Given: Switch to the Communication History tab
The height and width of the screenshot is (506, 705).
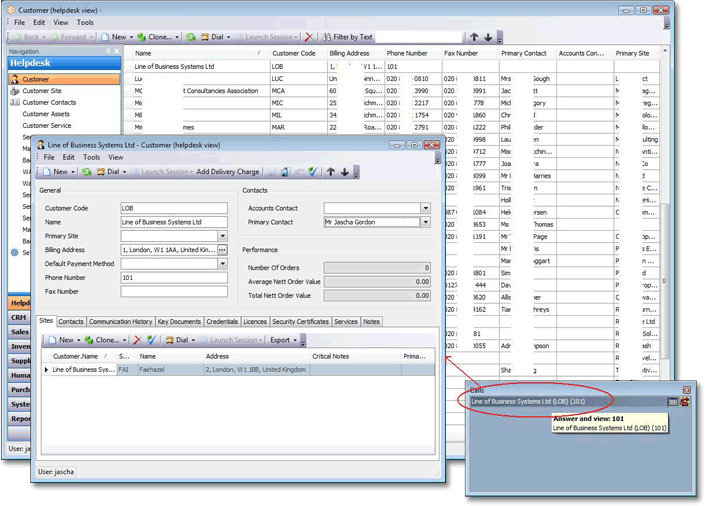Looking at the screenshot, I should click(120, 322).
